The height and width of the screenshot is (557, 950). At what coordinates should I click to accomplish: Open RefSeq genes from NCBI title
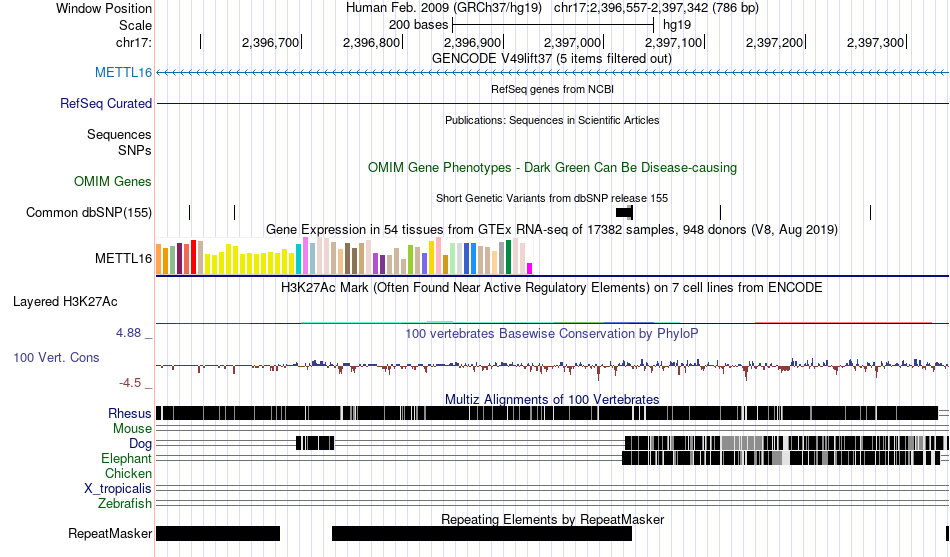[x=552, y=89]
